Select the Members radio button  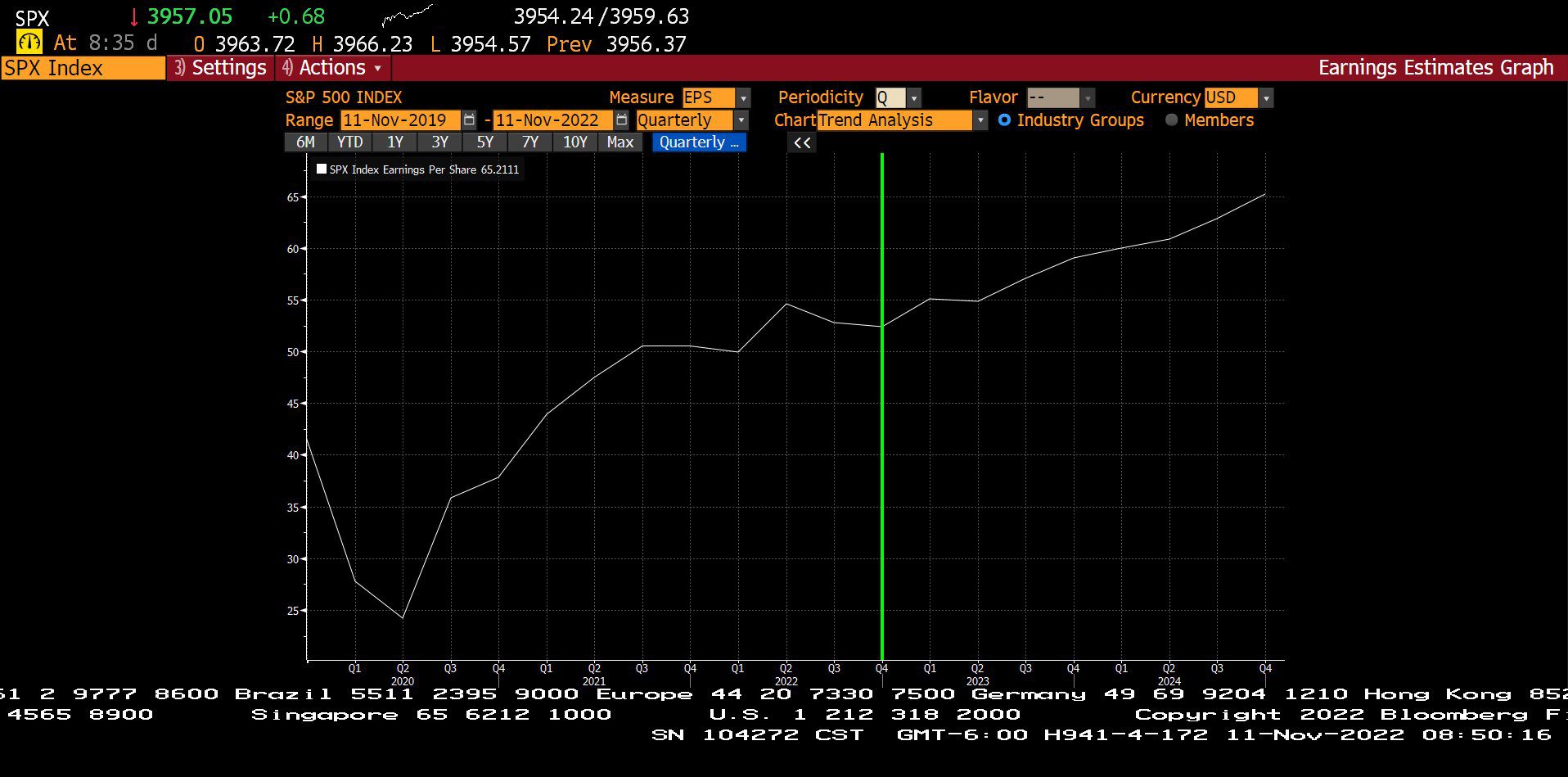(x=1171, y=120)
